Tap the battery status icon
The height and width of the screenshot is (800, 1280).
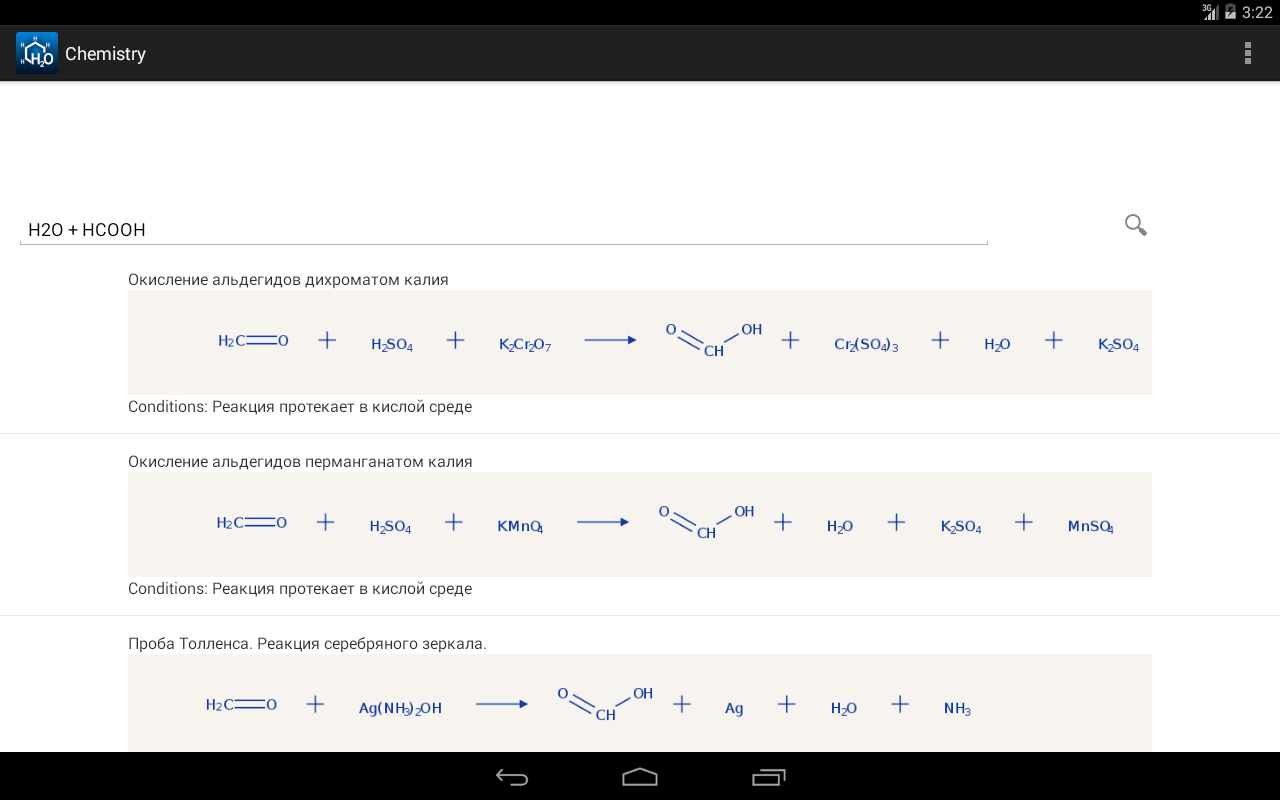(x=1230, y=12)
